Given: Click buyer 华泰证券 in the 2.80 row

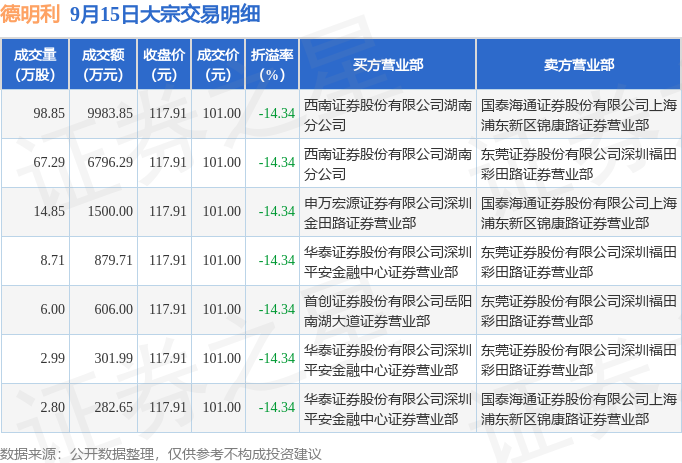Looking at the screenshot, I should click(x=388, y=409).
